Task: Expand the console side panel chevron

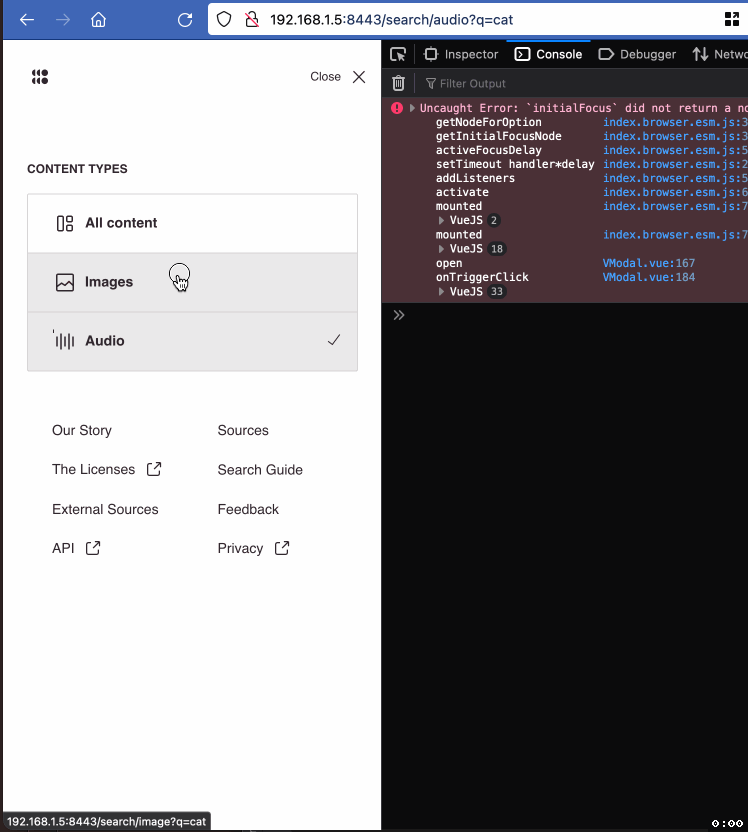Action: tap(399, 314)
